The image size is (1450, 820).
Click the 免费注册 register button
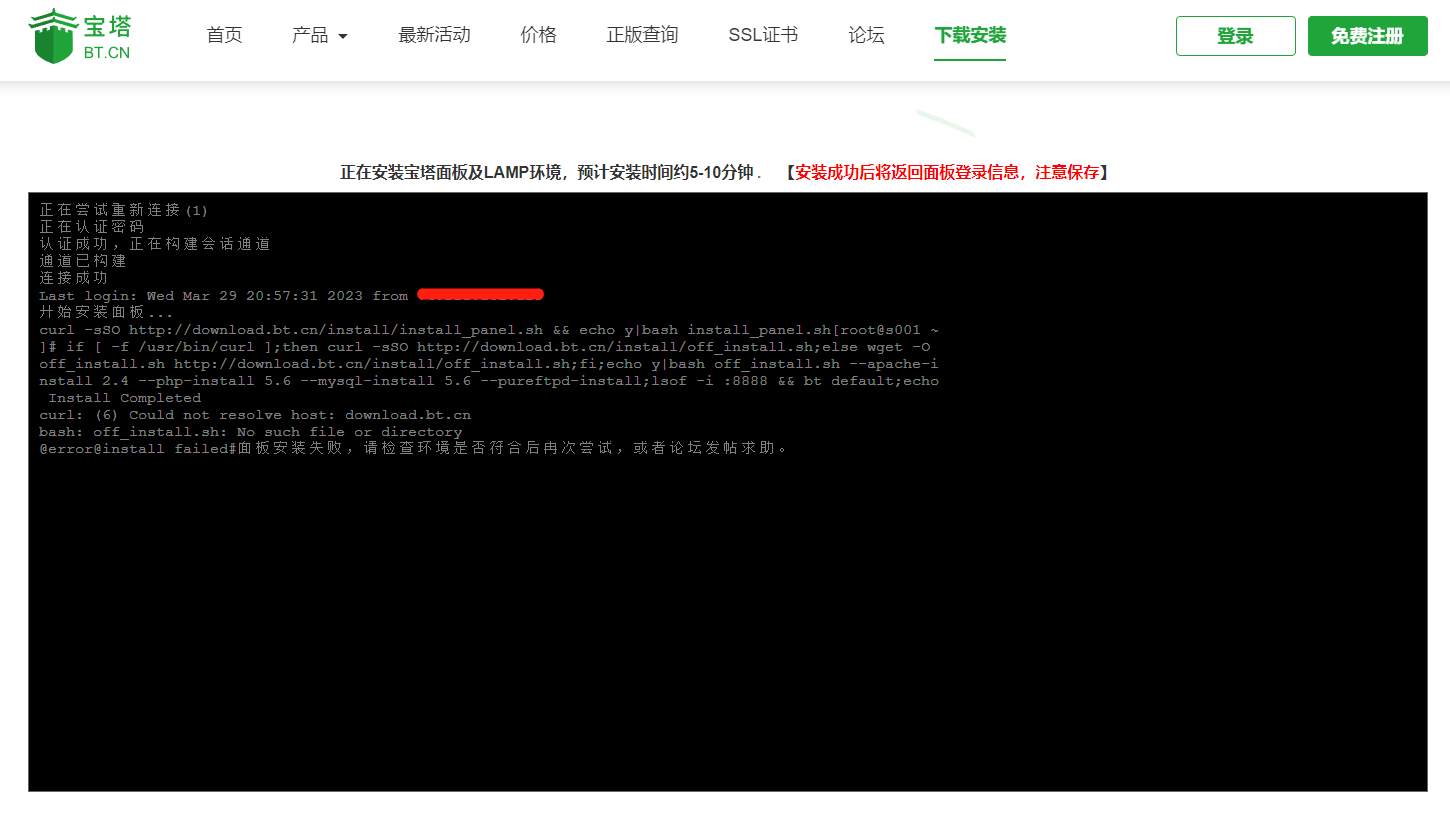[x=1367, y=36]
